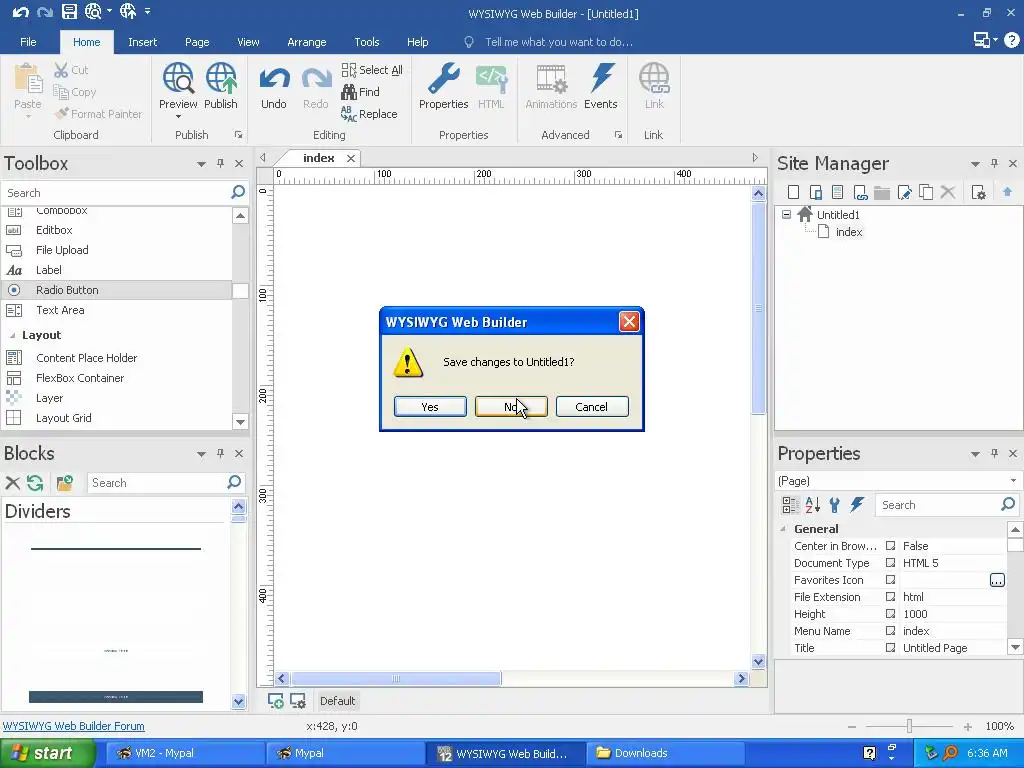Toggle checkbox beside Center in Browser property

(x=890, y=546)
